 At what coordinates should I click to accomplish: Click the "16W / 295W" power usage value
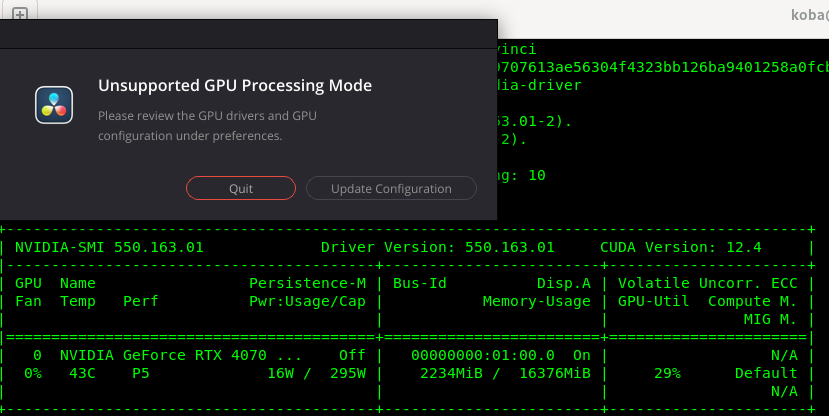[x=316, y=373]
